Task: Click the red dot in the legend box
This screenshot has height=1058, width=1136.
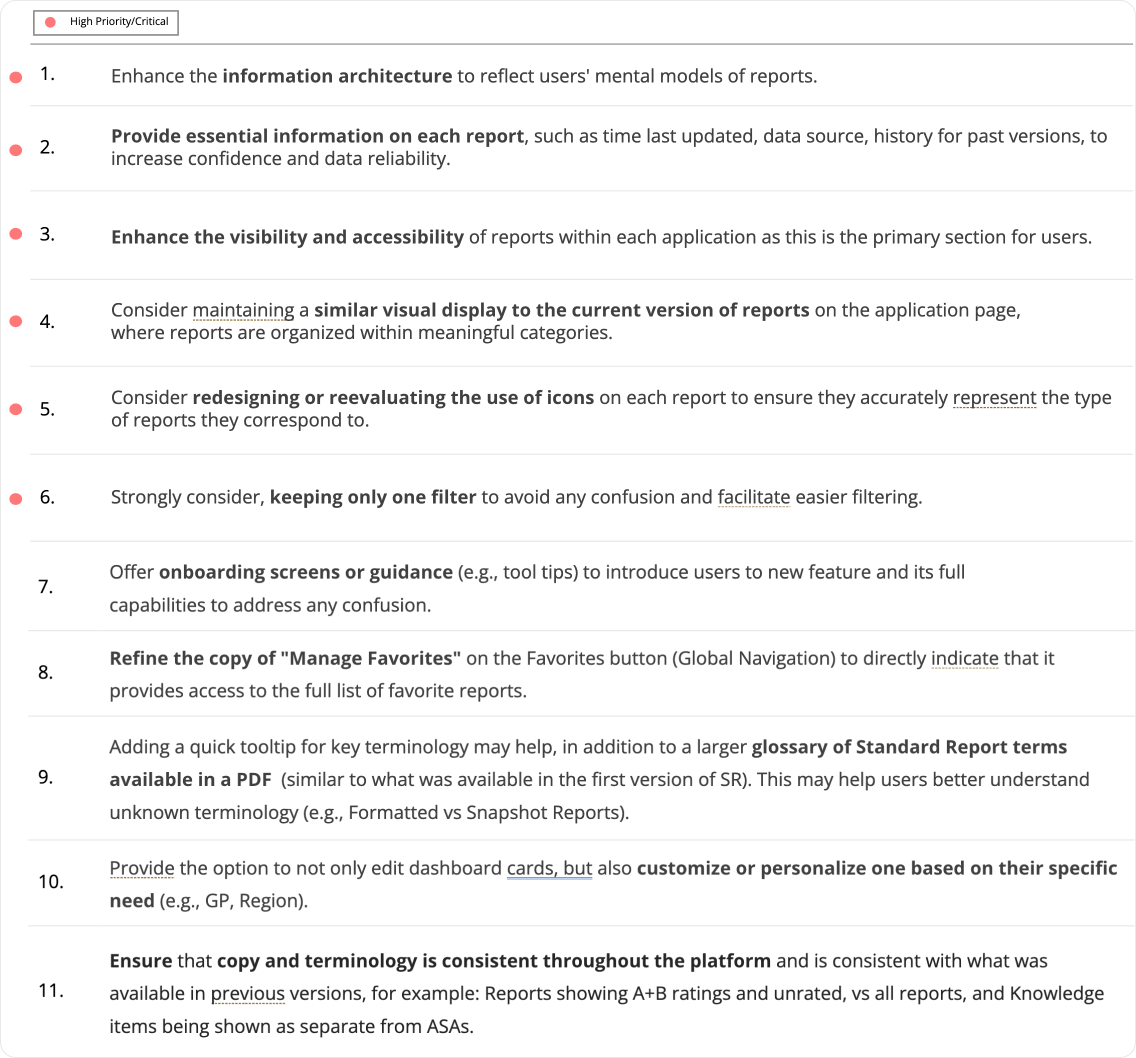Action: pyautogui.click(x=50, y=22)
